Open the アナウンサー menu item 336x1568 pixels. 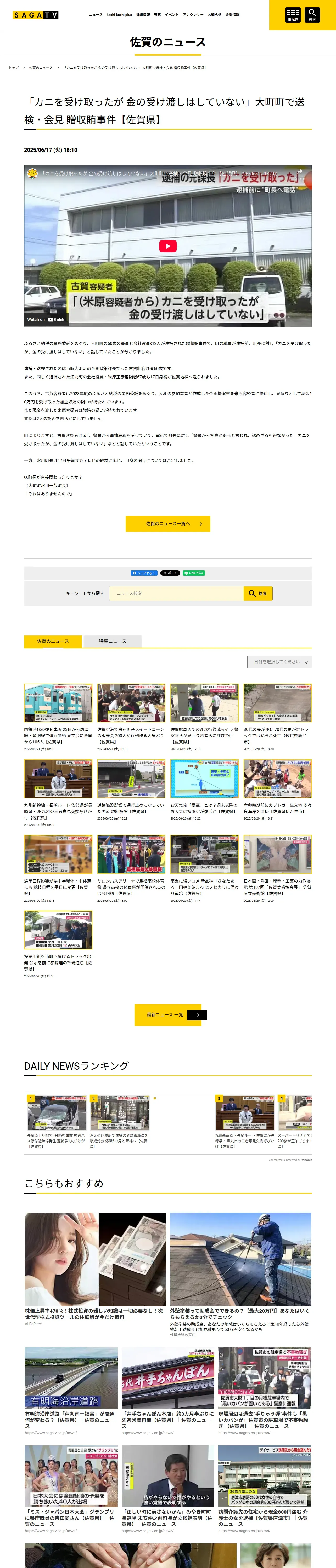(193, 15)
